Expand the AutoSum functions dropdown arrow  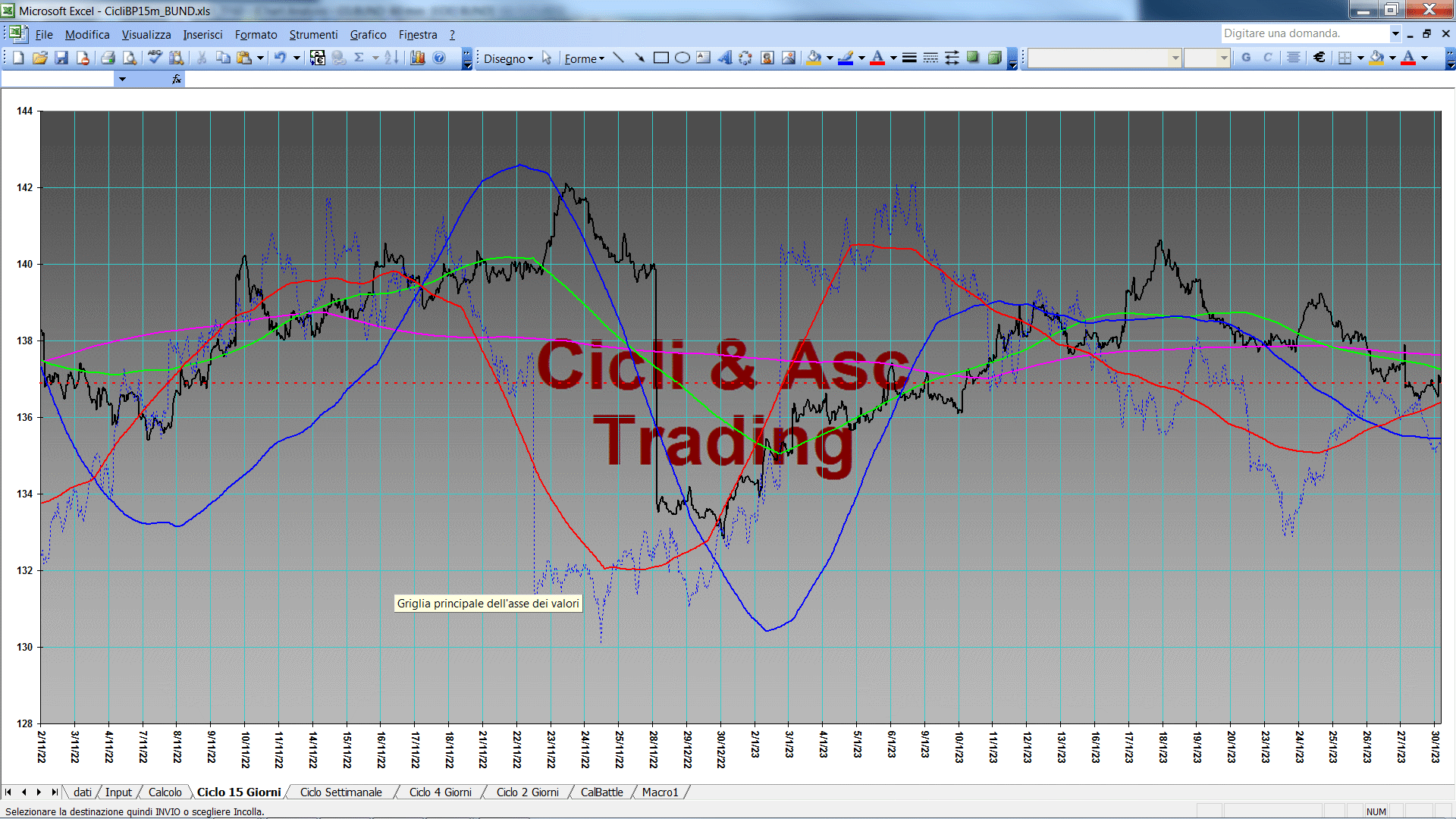coord(375,58)
